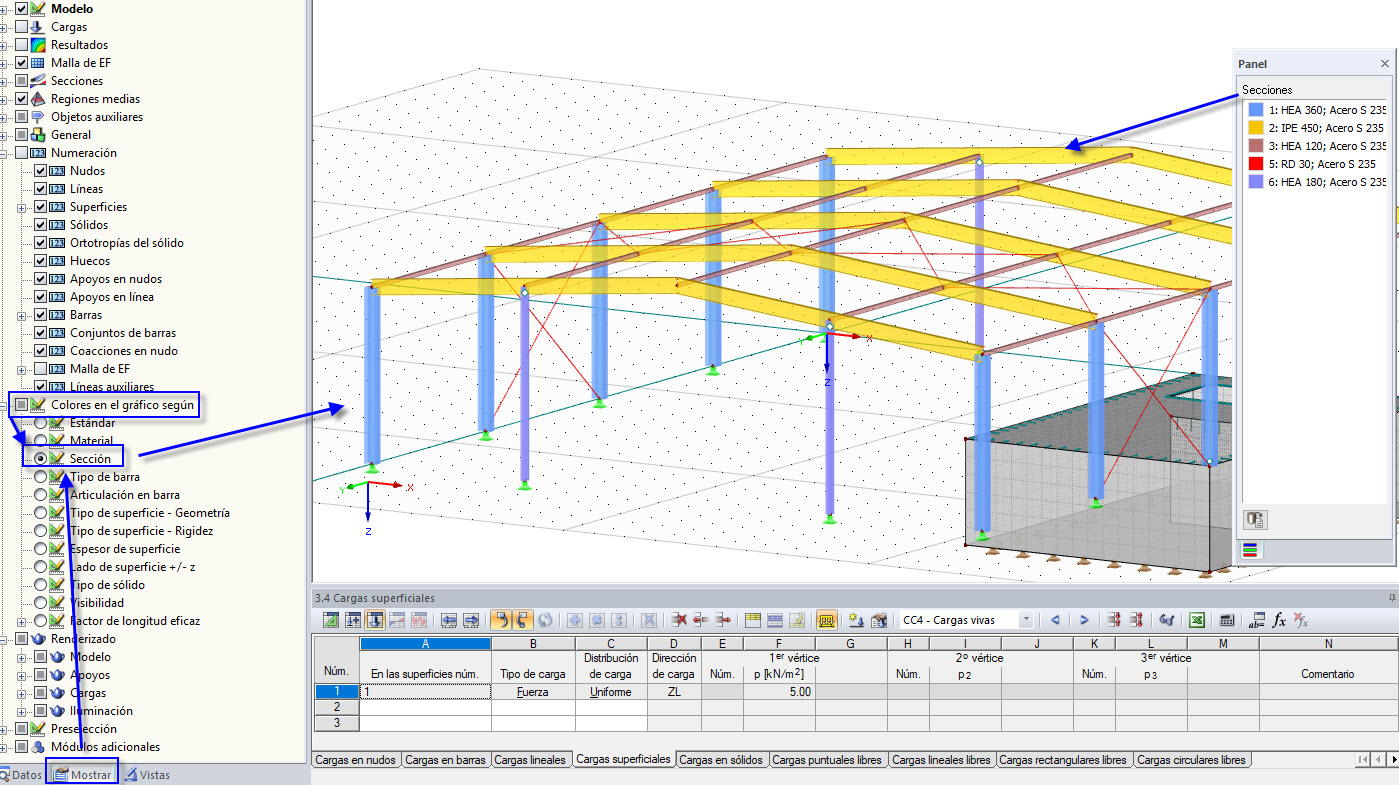Select the Estándar color radio button
The height and width of the screenshot is (785, 1399).
point(40,423)
